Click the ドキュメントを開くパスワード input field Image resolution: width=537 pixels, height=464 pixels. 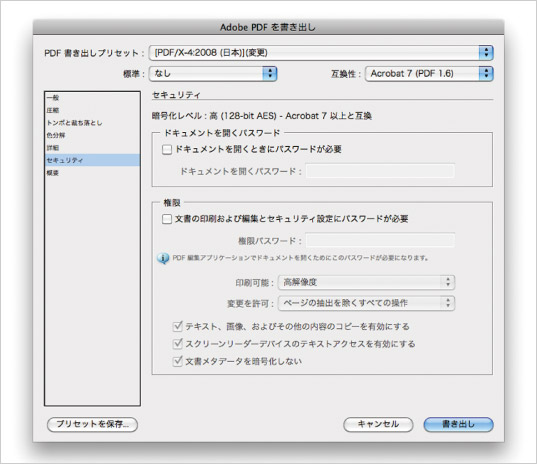click(380, 171)
